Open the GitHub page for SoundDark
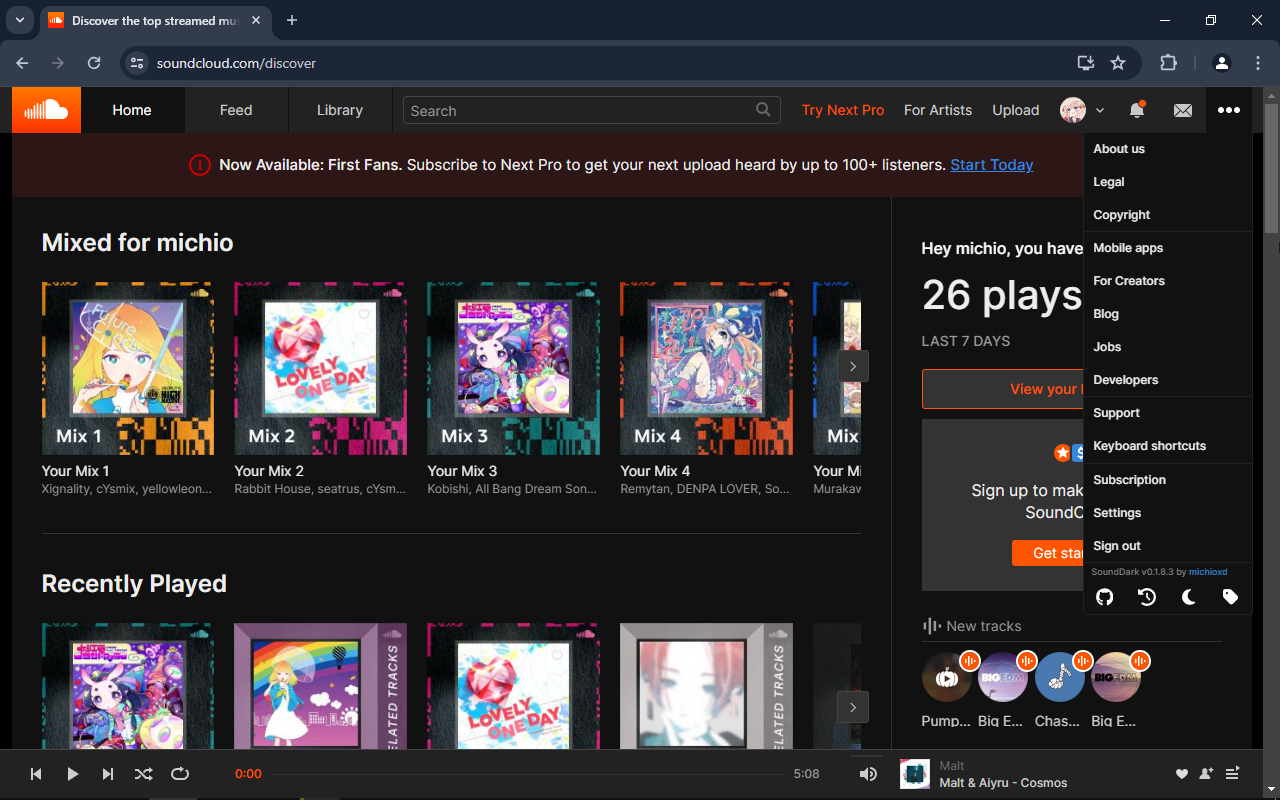 click(1104, 596)
